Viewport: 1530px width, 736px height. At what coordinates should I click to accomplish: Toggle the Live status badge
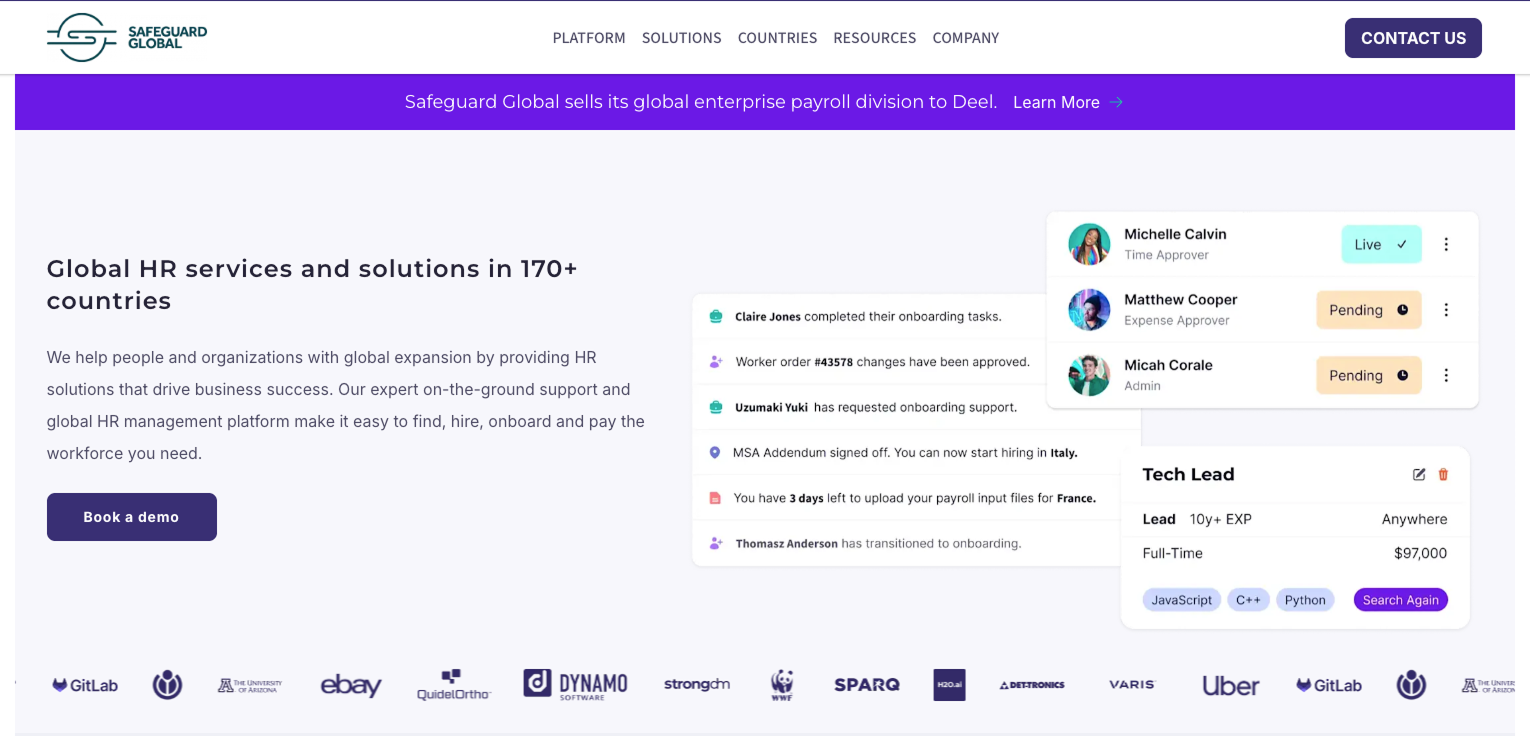pos(1381,244)
